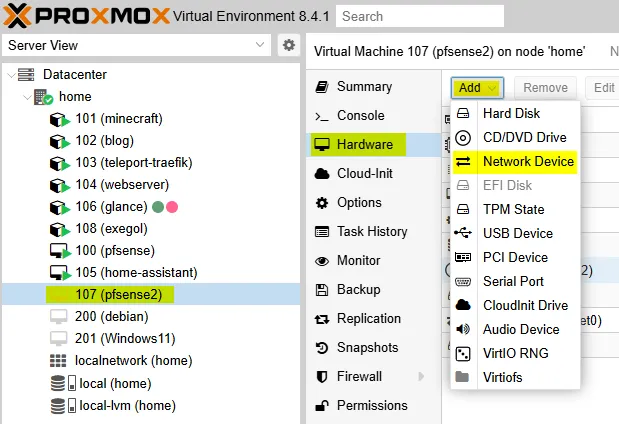Click the TPM State drive icon
Image resolution: width=619 pixels, height=424 pixels.
[x=463, y=209]
